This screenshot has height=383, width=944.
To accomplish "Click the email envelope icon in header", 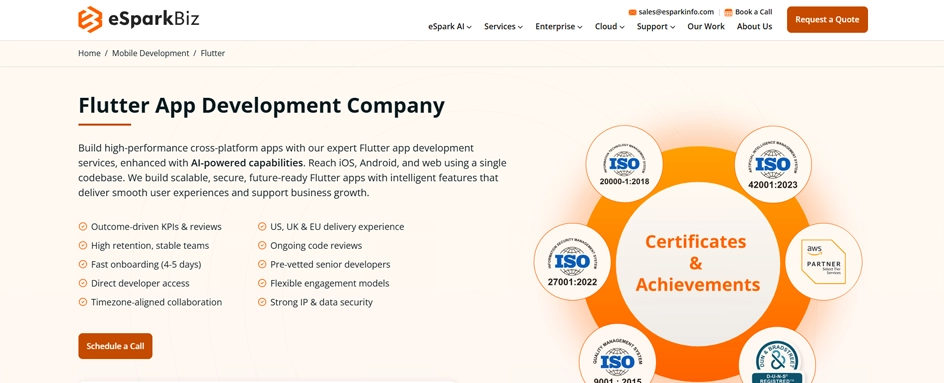I will click(632, 12).
